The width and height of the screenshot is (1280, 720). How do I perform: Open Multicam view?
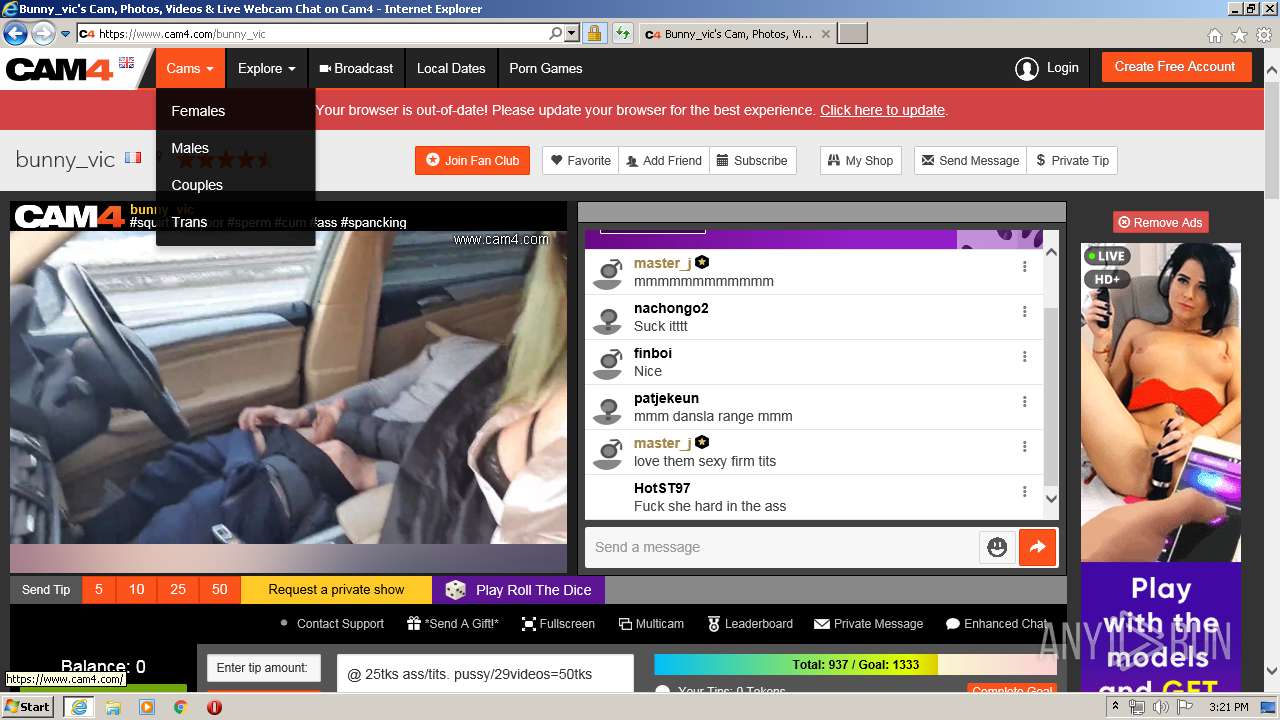651,624
